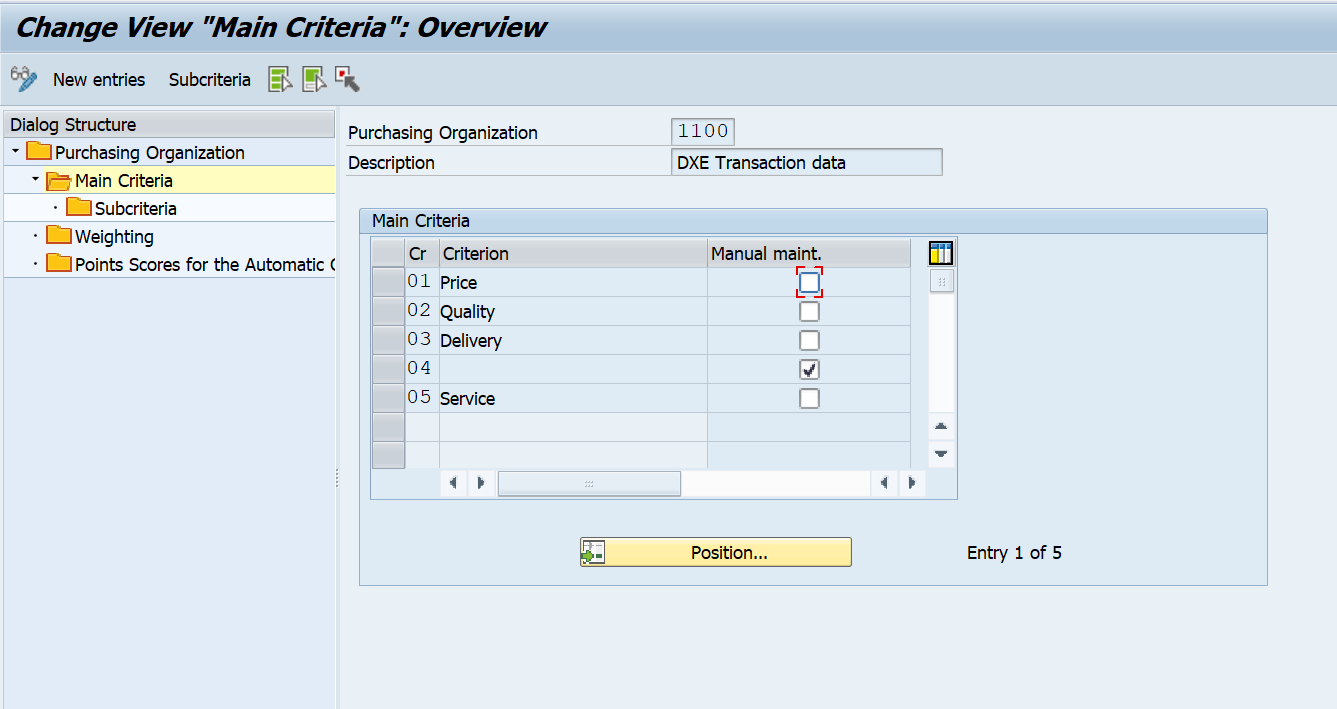Click left arrow of the first horizontal scrollbar

pyautogui.click(x=453, y=484)
